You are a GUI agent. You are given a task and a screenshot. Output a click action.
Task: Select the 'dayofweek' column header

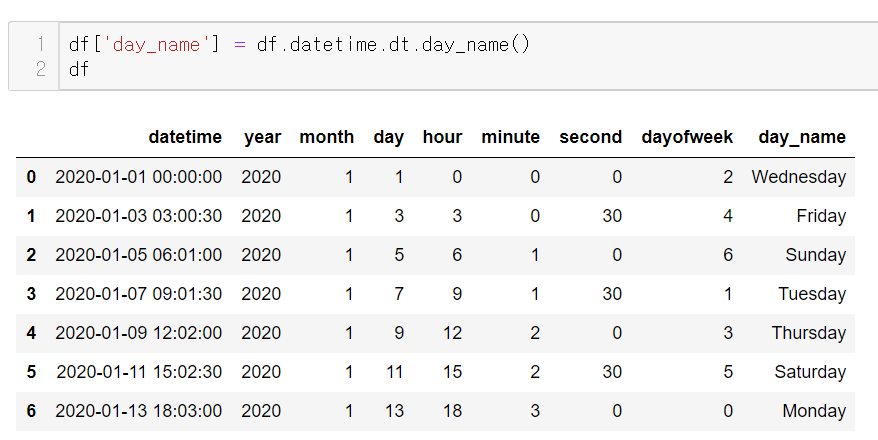click(x=687, y=137)
